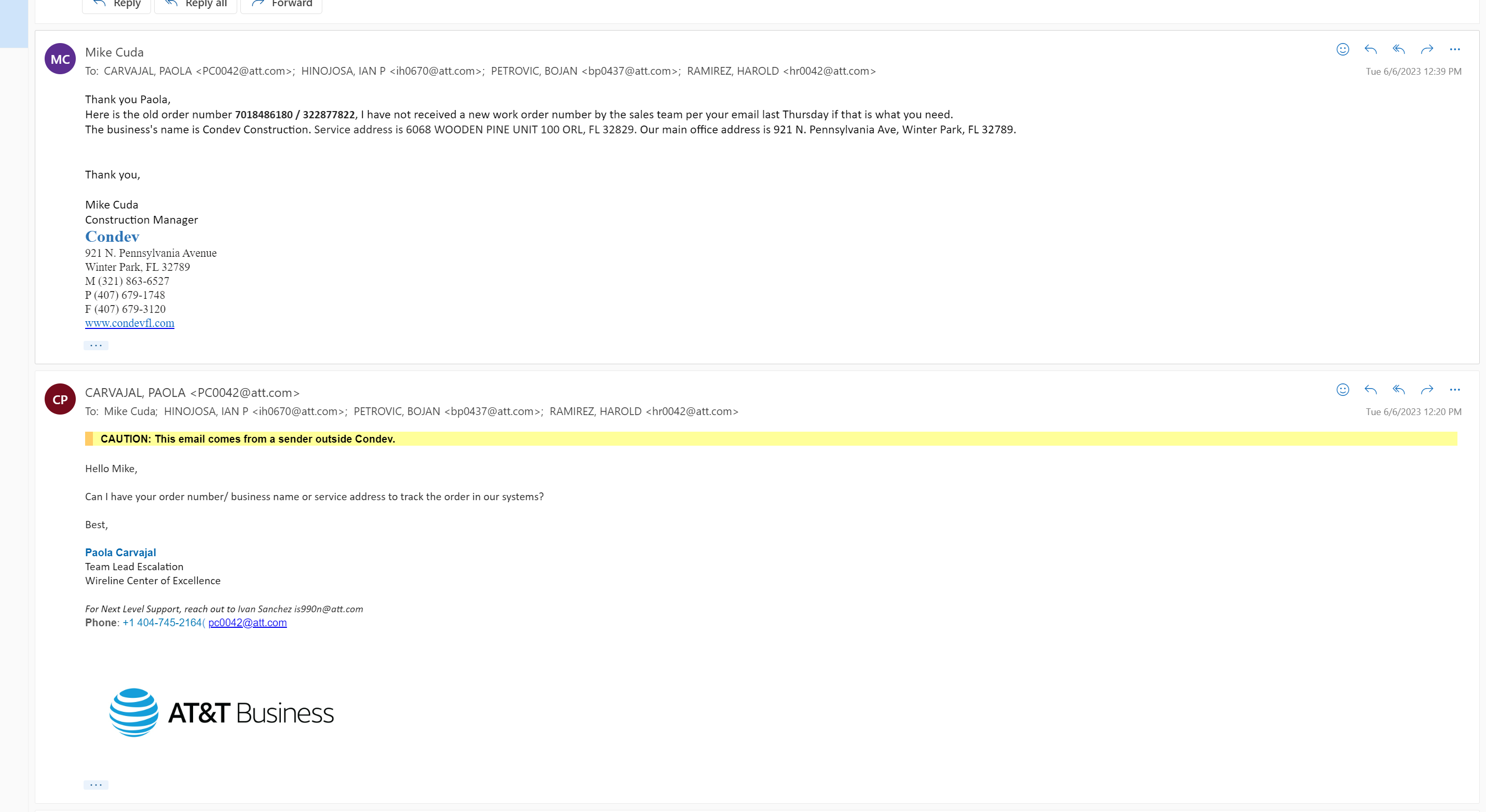Click the forward icon on Carvajal's email
Image resolution: width=1486 pixels, height=812 pixels.
pos(1427,390)
